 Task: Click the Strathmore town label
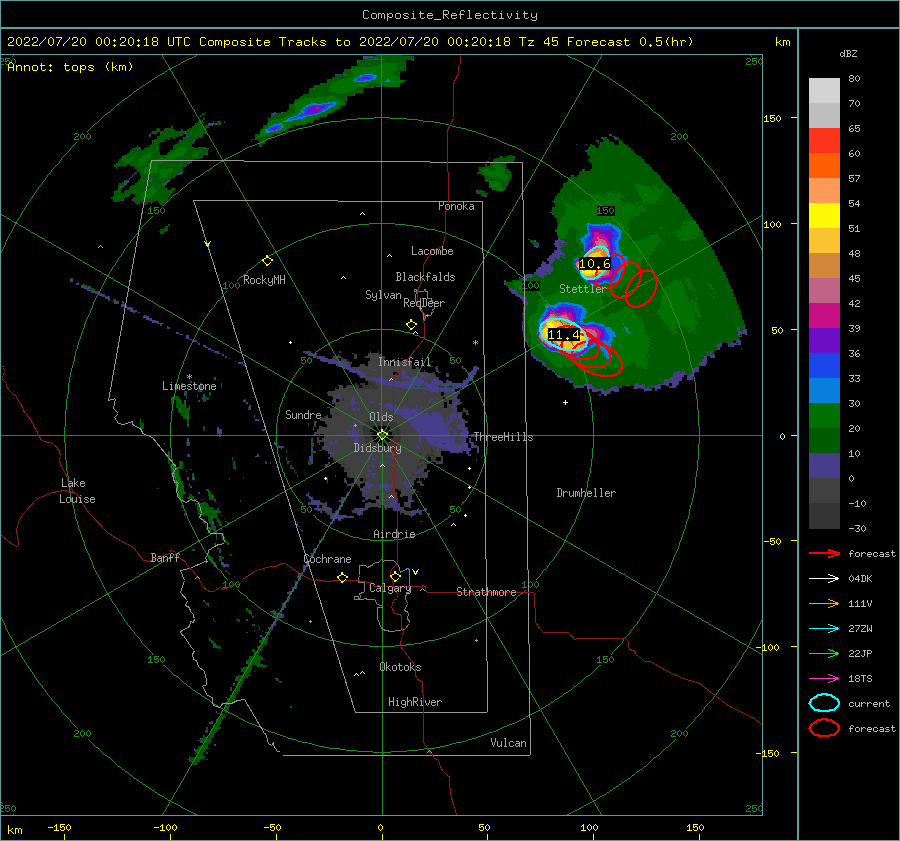[x=486, y=592]
